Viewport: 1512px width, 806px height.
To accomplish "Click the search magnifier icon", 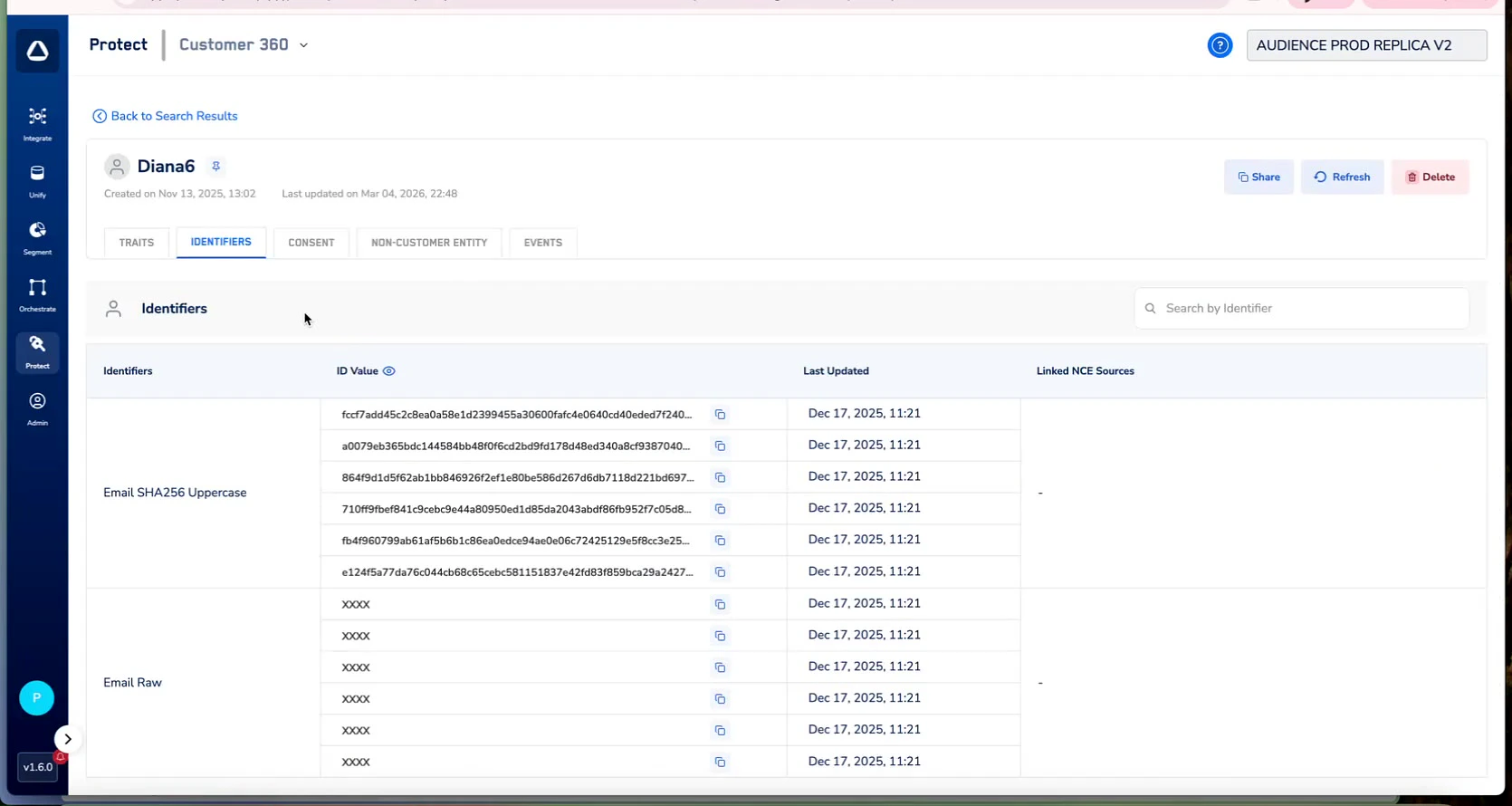I will [1151, 309].
